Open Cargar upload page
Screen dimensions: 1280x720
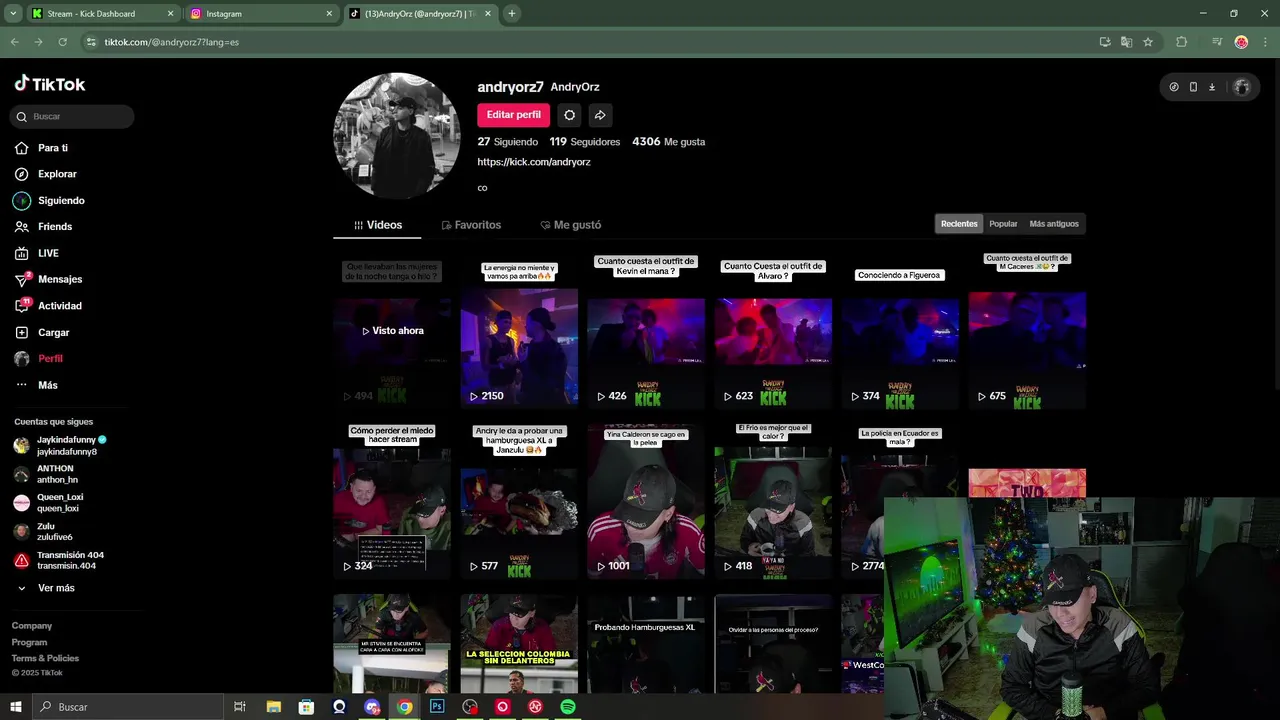point(54,332)
